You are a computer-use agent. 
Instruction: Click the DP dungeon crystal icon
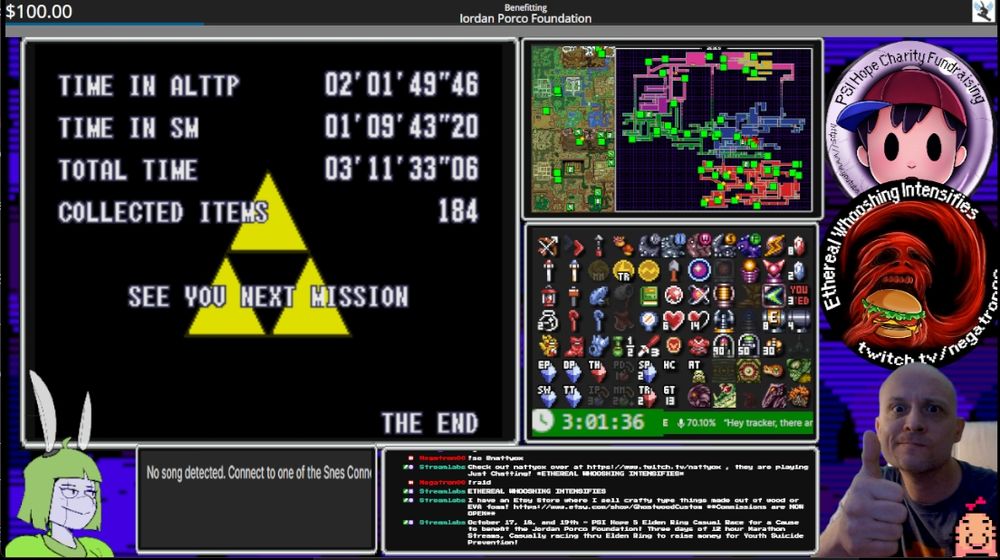pos(573,372)
